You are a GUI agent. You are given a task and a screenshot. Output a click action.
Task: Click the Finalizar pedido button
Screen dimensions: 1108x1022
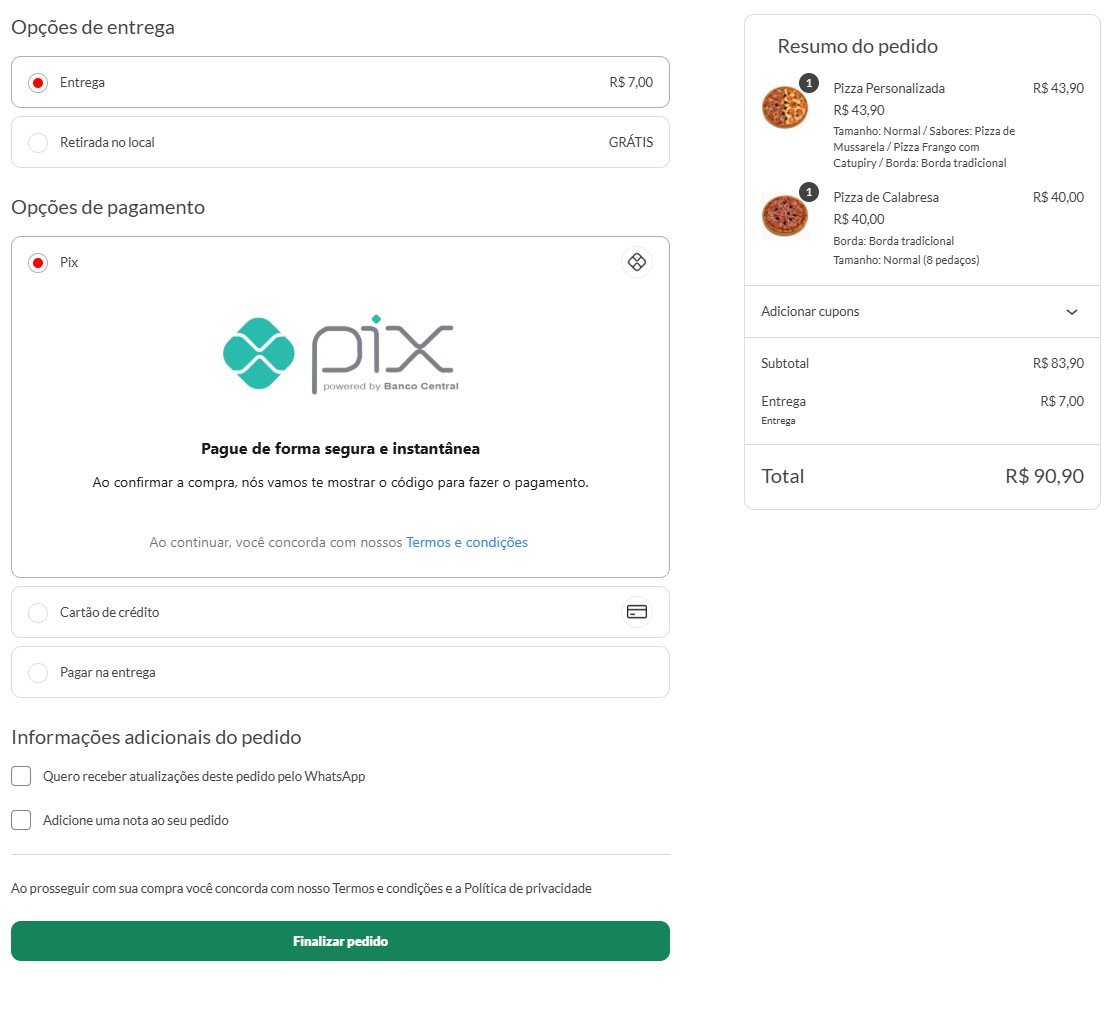(341, 941)
